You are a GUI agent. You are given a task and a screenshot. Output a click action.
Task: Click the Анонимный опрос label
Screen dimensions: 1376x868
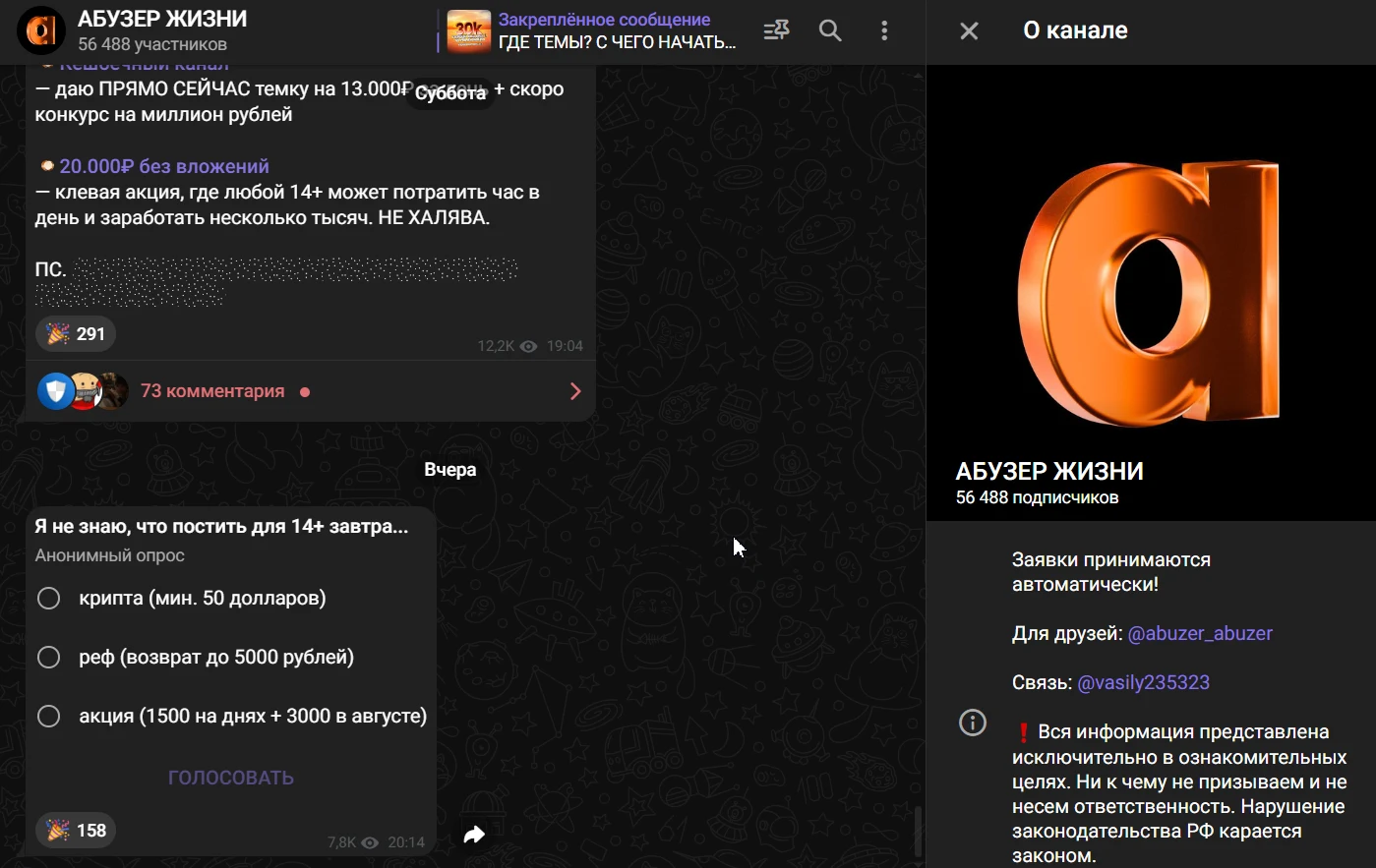point(110,555)
